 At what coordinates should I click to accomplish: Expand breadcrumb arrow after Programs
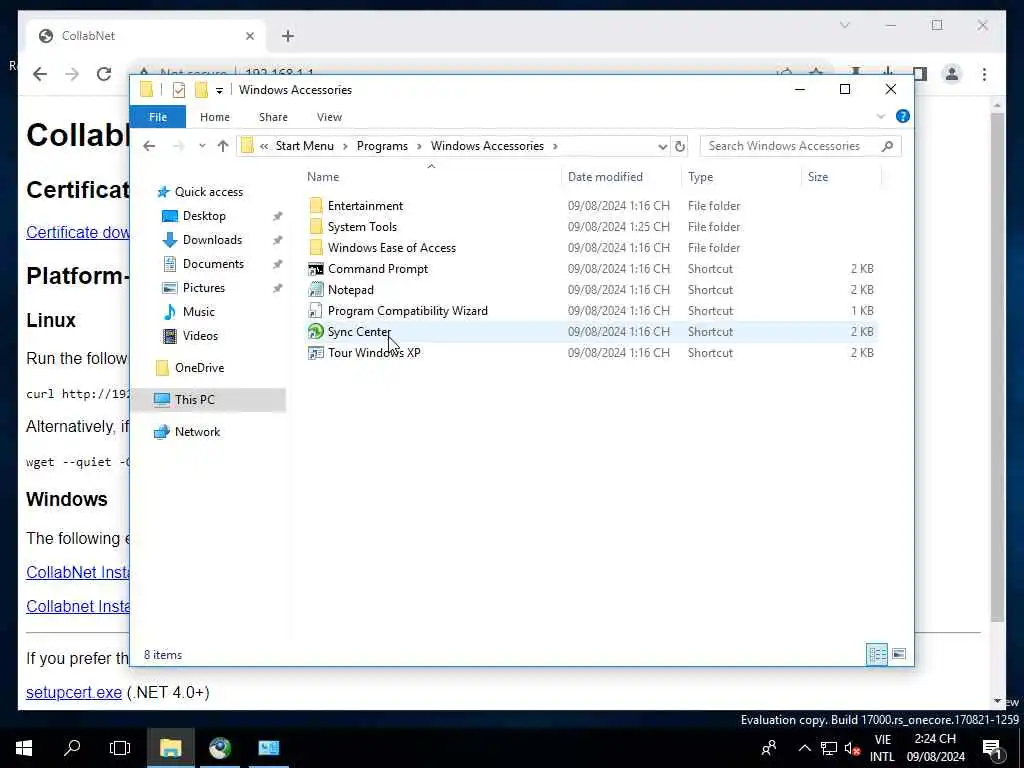[419, 146]
